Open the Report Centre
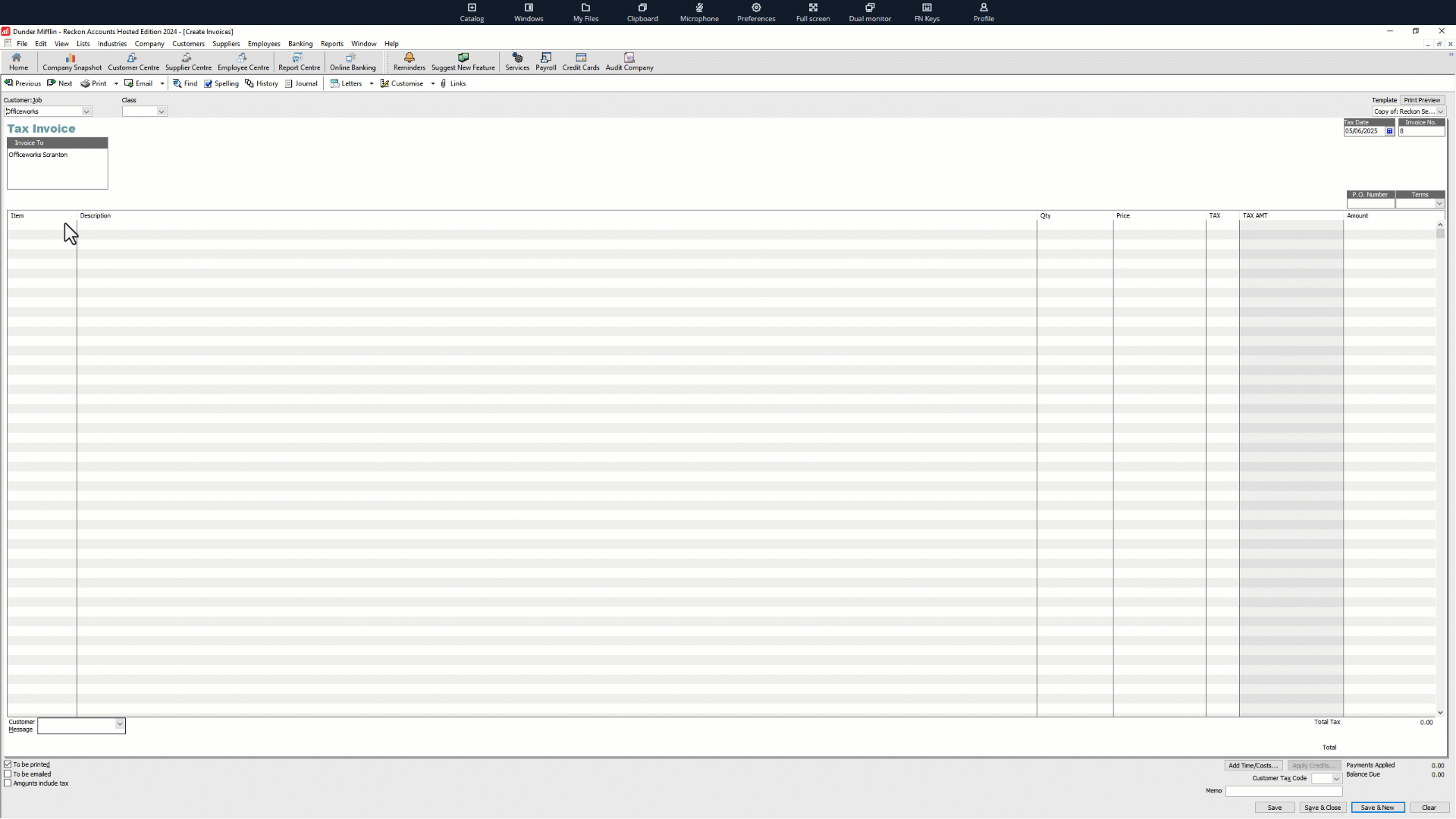Screen dimensions: 1456x819 299,61
